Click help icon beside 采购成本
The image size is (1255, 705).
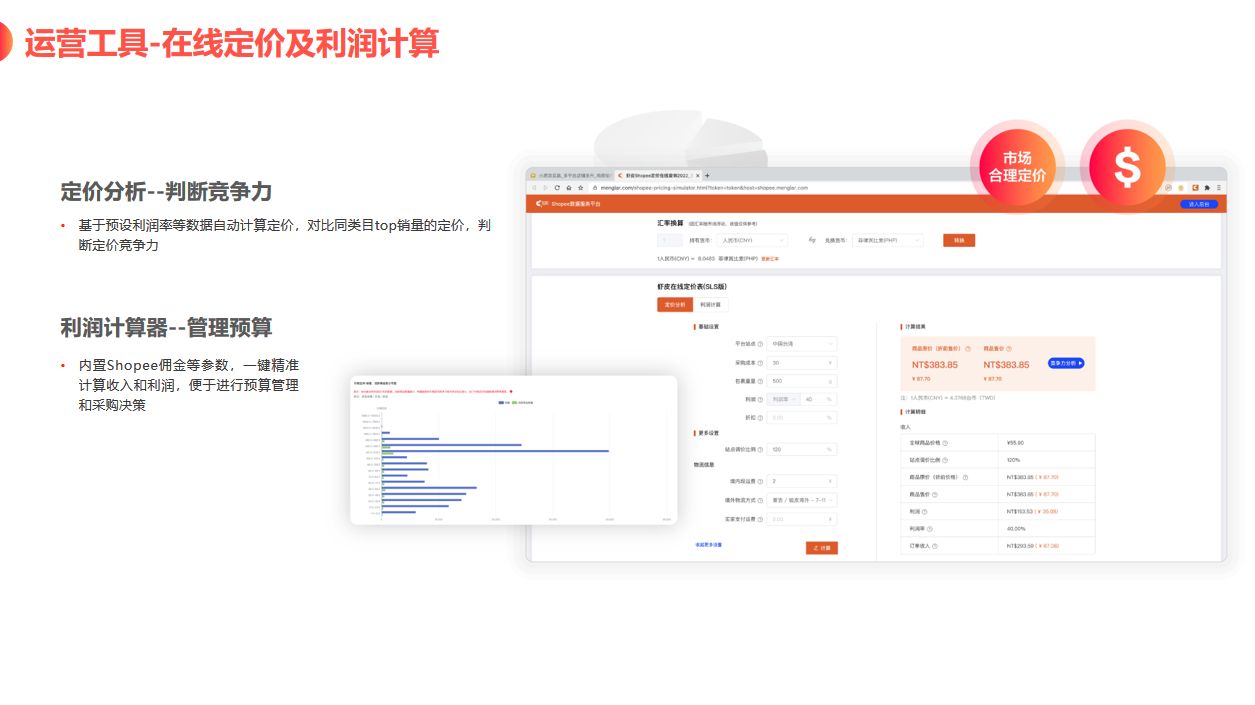click(x=760, y=363)
